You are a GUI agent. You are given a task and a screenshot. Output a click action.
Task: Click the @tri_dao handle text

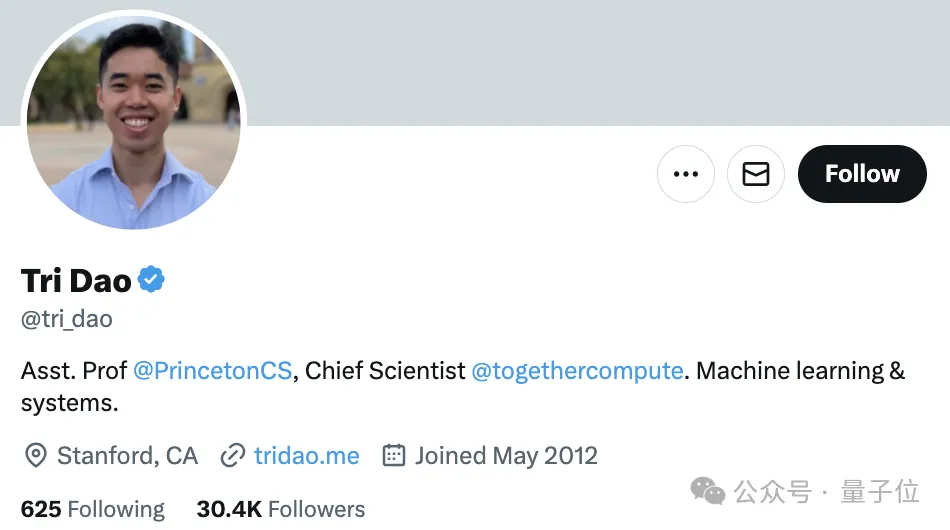(x=66, y=319)
